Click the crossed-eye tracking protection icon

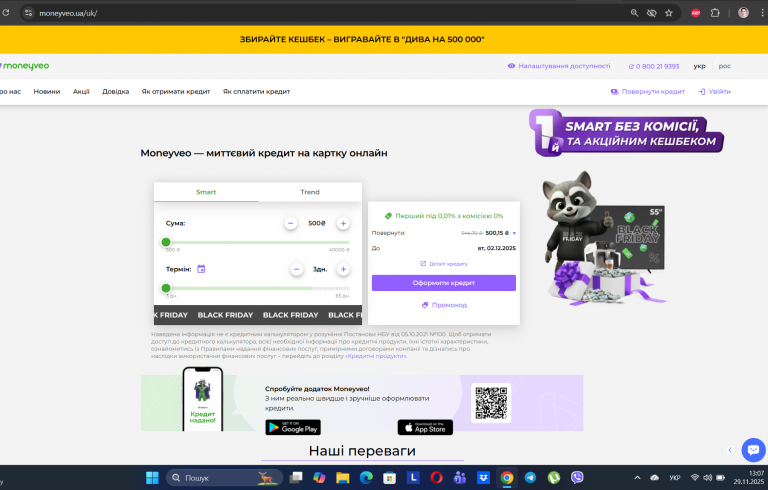click(651, 13)
